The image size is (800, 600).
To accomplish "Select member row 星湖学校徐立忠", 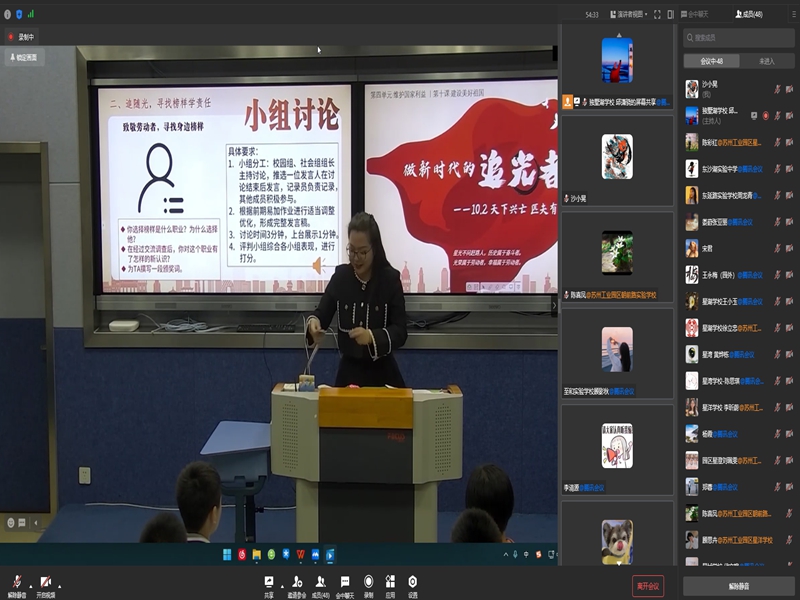I will [x=739, y=328].
